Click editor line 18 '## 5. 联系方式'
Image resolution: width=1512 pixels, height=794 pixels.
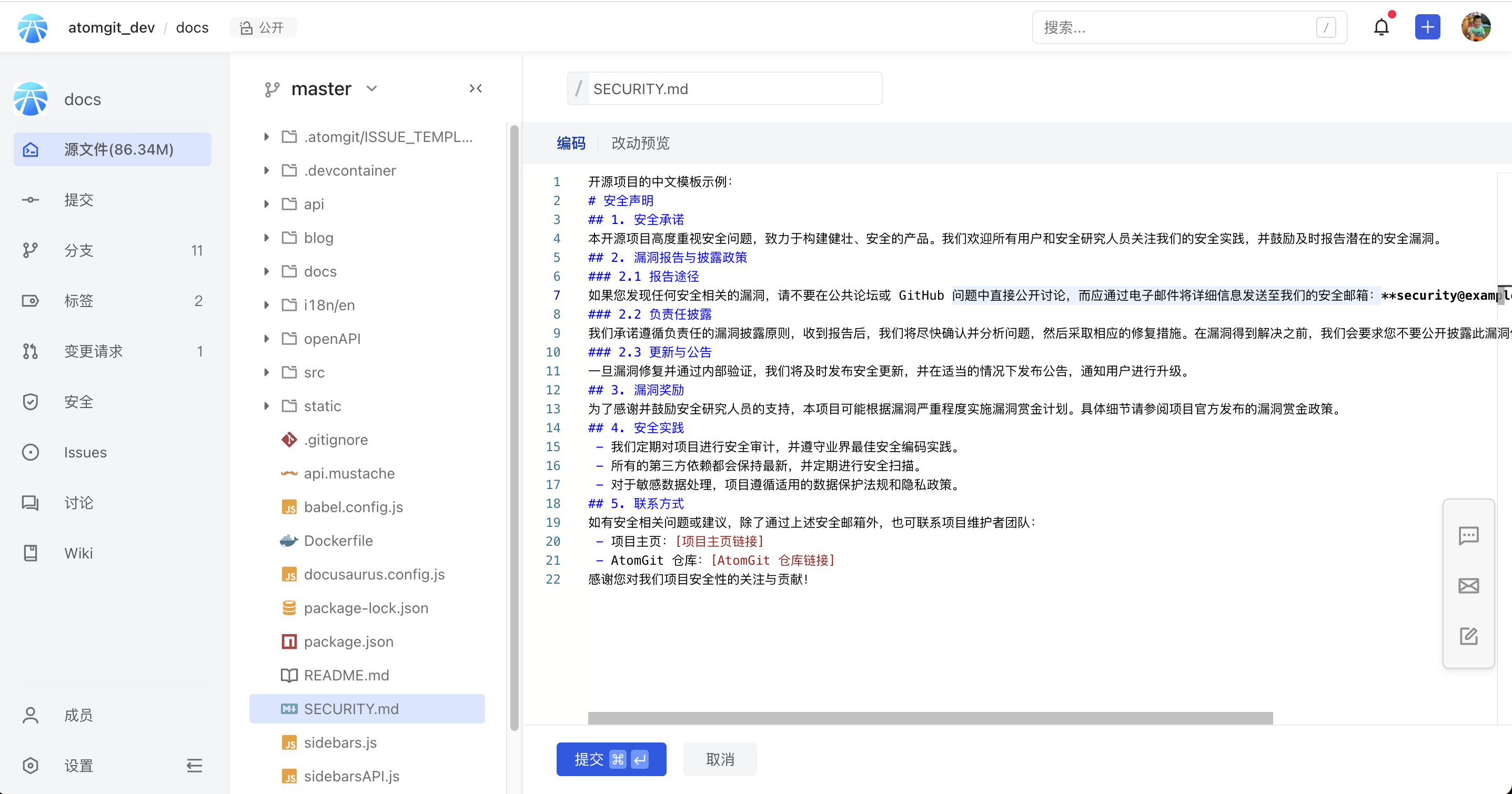(636, 504)
